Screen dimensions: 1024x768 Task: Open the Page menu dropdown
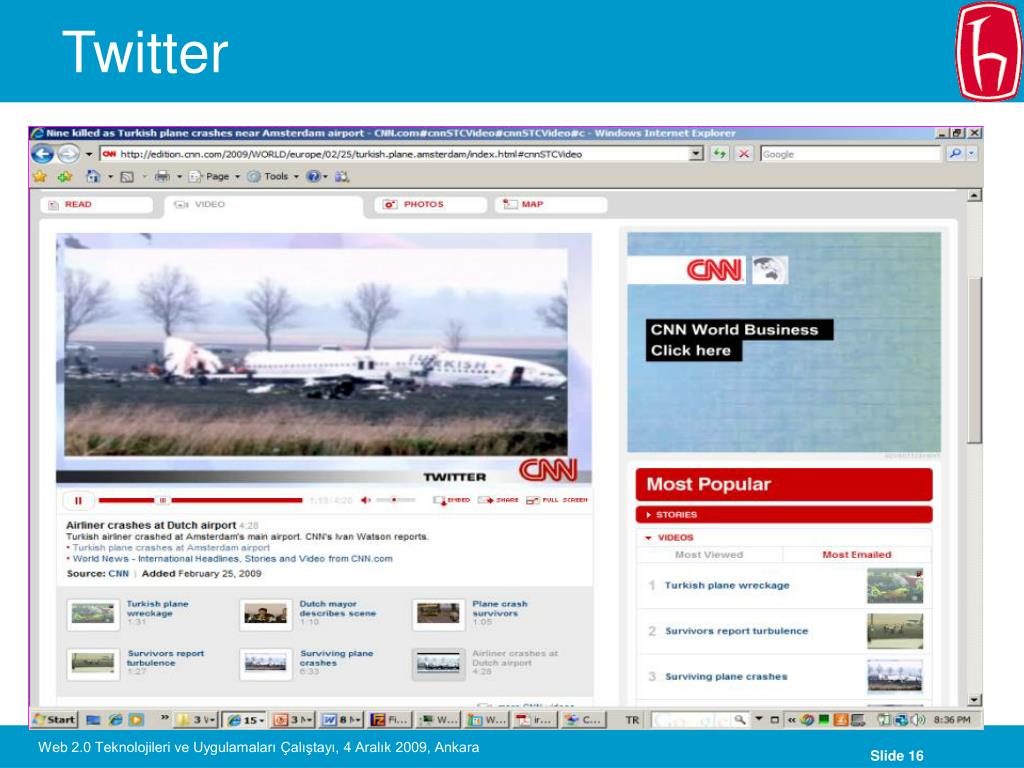215,176
